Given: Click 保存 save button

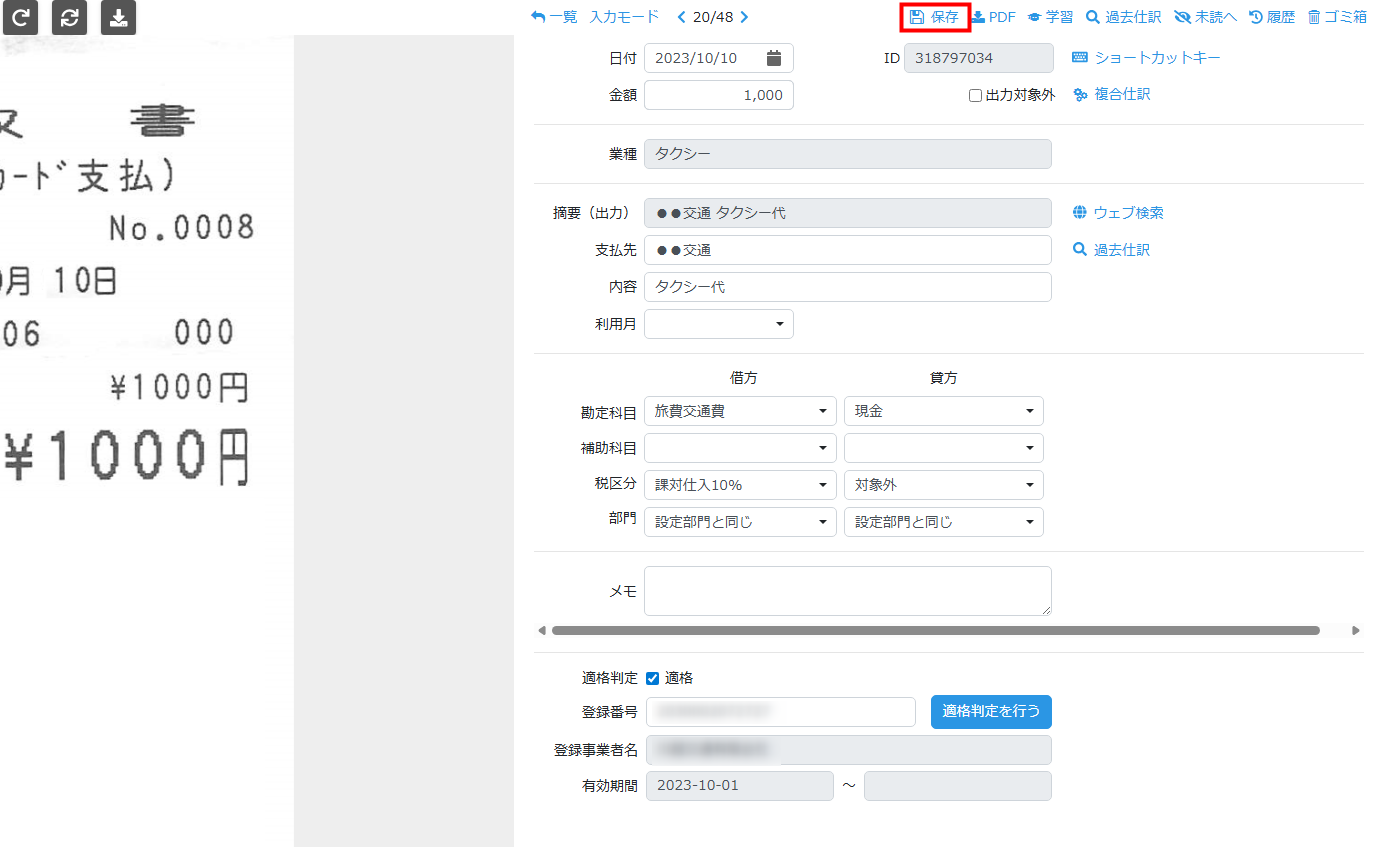Looking at the screenshot, I should (x=934, y=17).
